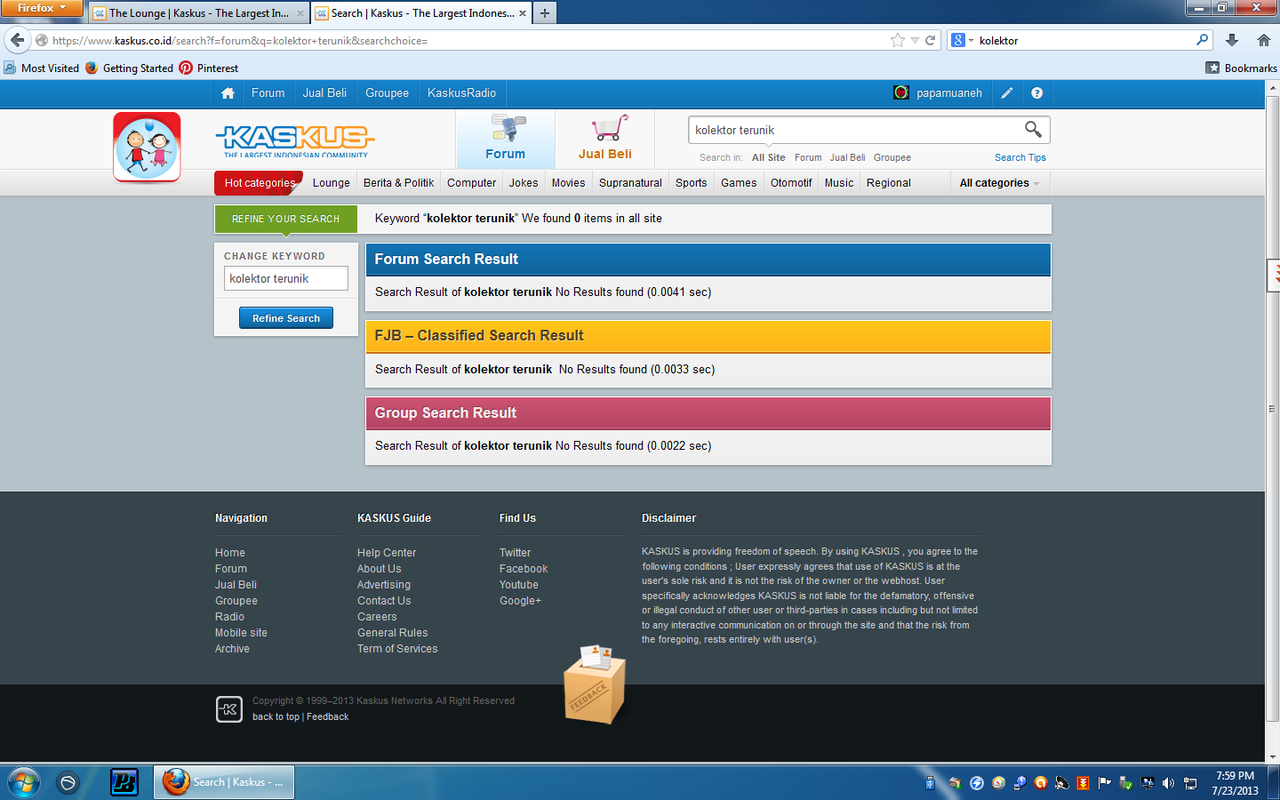Click the feedback cardboard box icon
This screenshot has height=800, width=1280.
pyautogui.click(x=595, y=685)
